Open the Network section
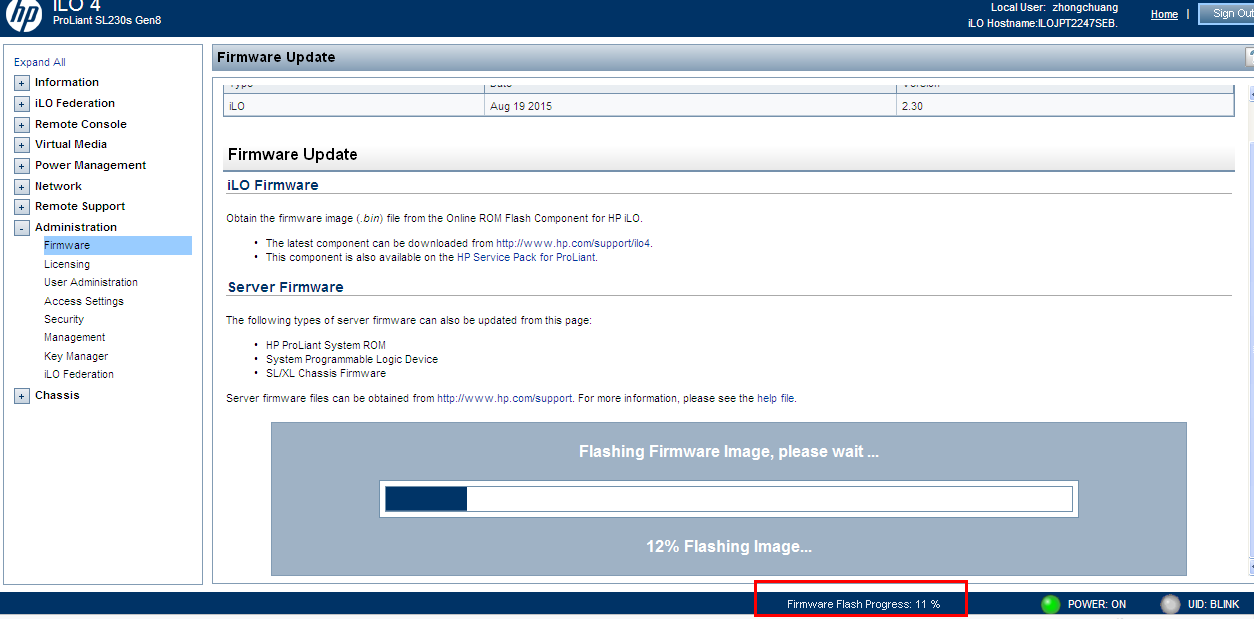The height and width of the screenshot is (619, 1254). 58,186
